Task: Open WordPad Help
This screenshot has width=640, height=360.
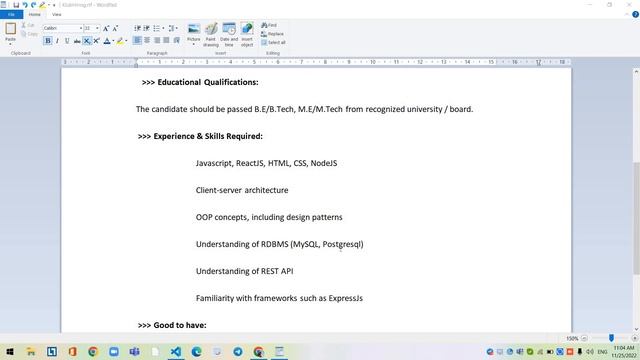Action: [x=635, y=14]
